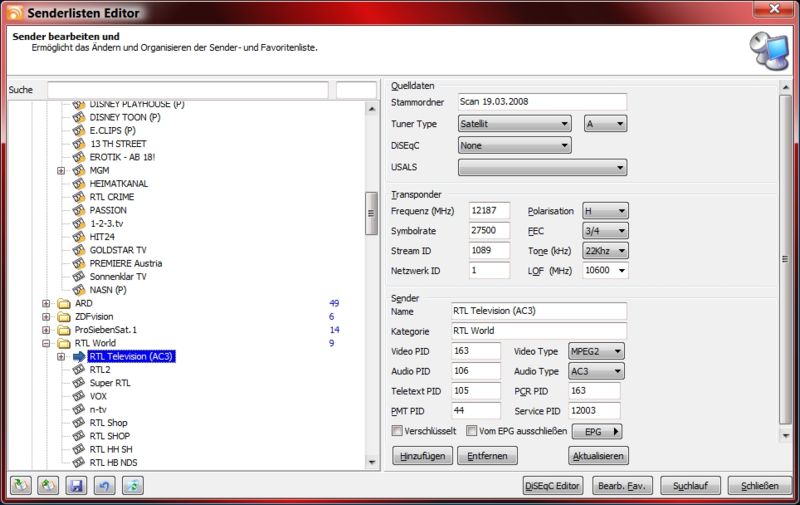Viewport: 800px width, 505px height.
Task: Click the Hinzufügen button
Action: pos(421,456)
